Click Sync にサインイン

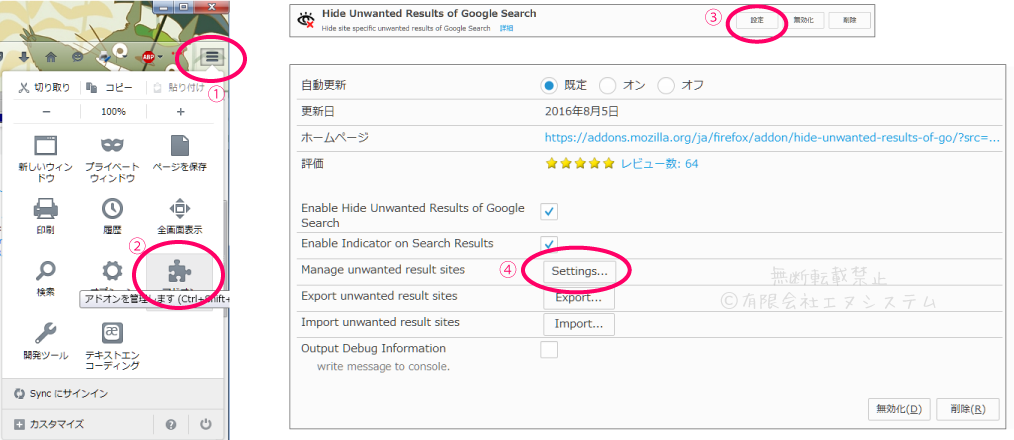(61, 393)
